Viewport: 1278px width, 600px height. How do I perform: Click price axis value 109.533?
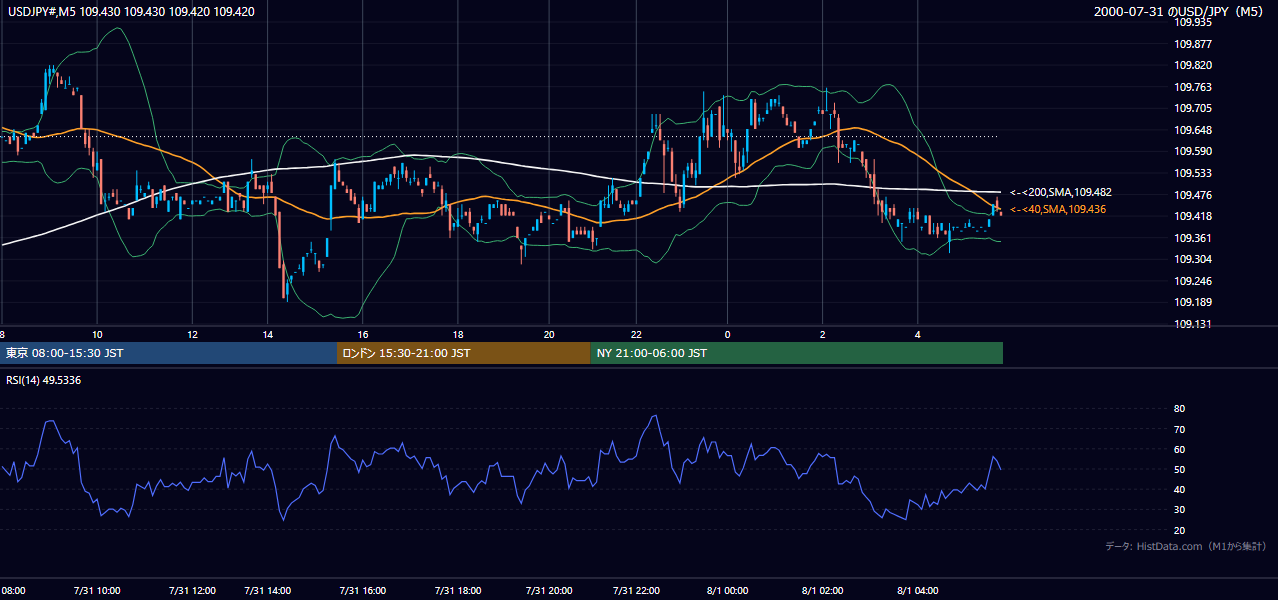pos(1193,174)
